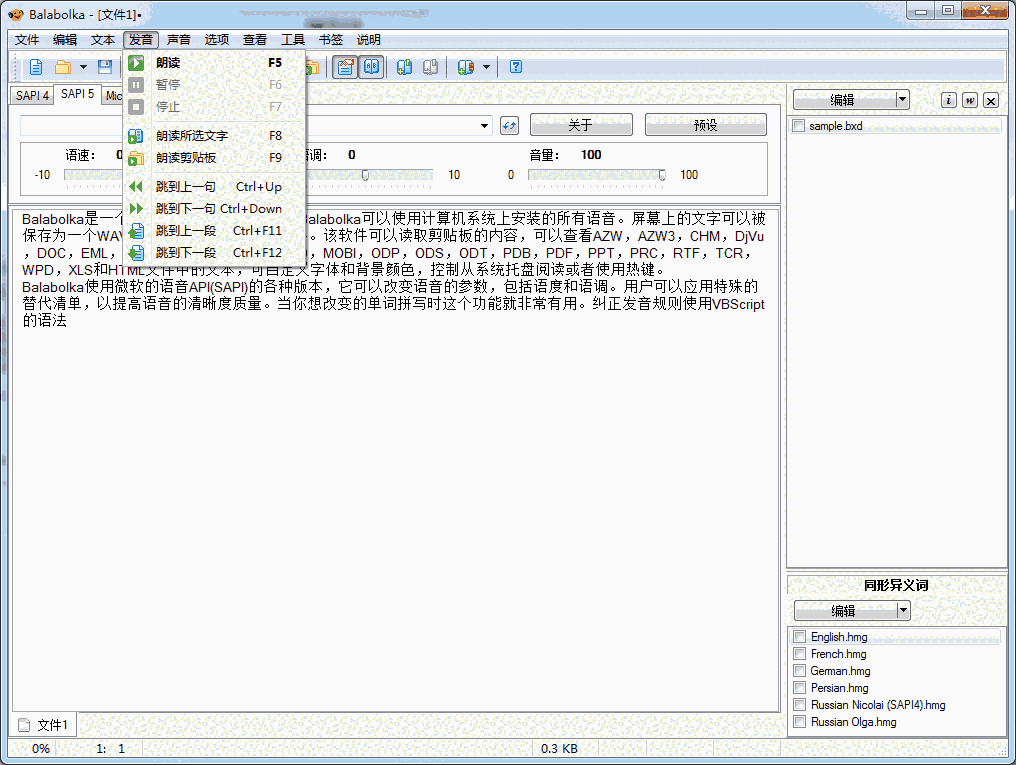
Task: Click the 预设 button
Action: pyautogui.click(x=706, y=125)
